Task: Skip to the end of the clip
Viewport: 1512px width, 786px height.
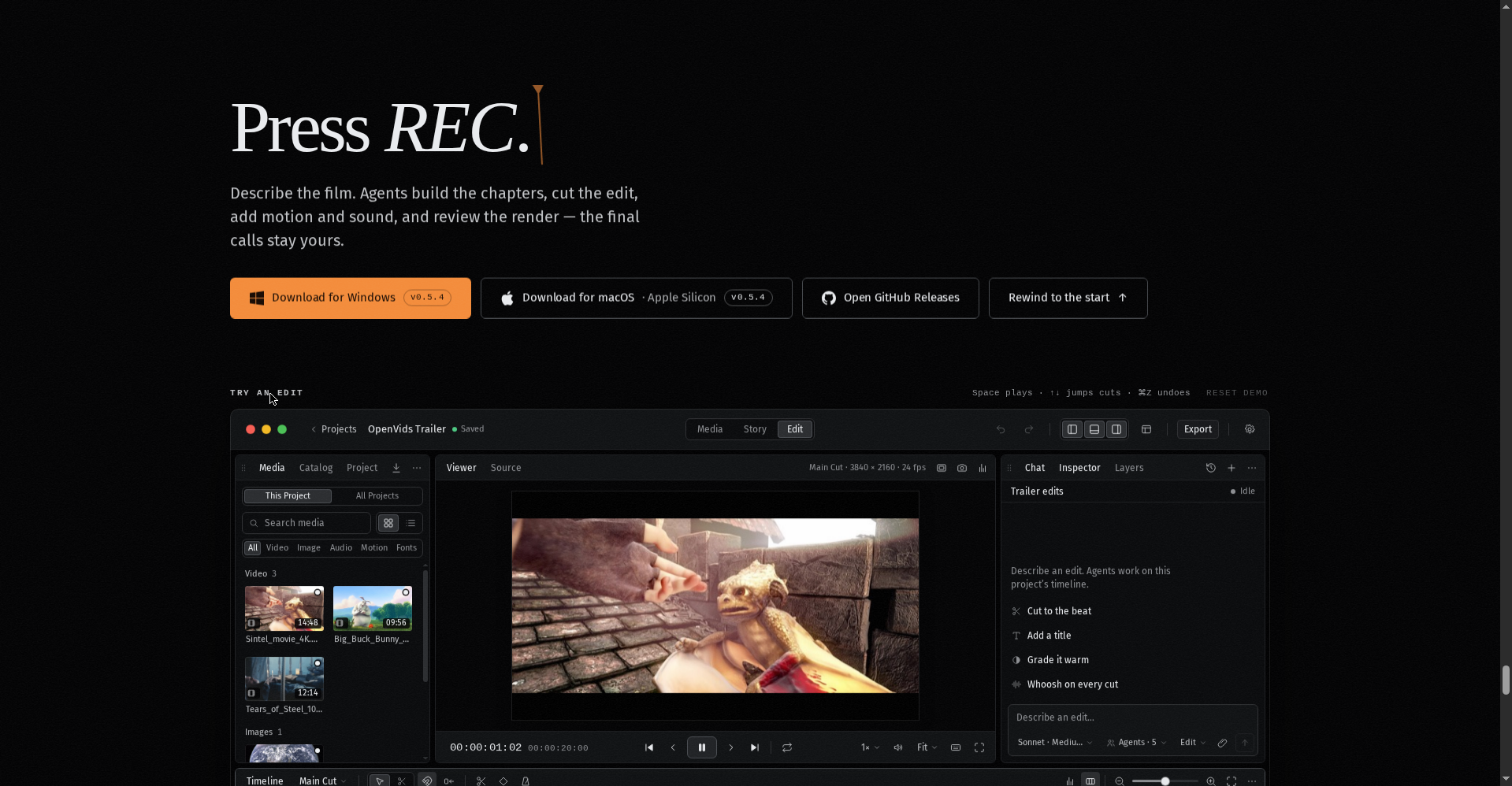Action: point(755,747)
